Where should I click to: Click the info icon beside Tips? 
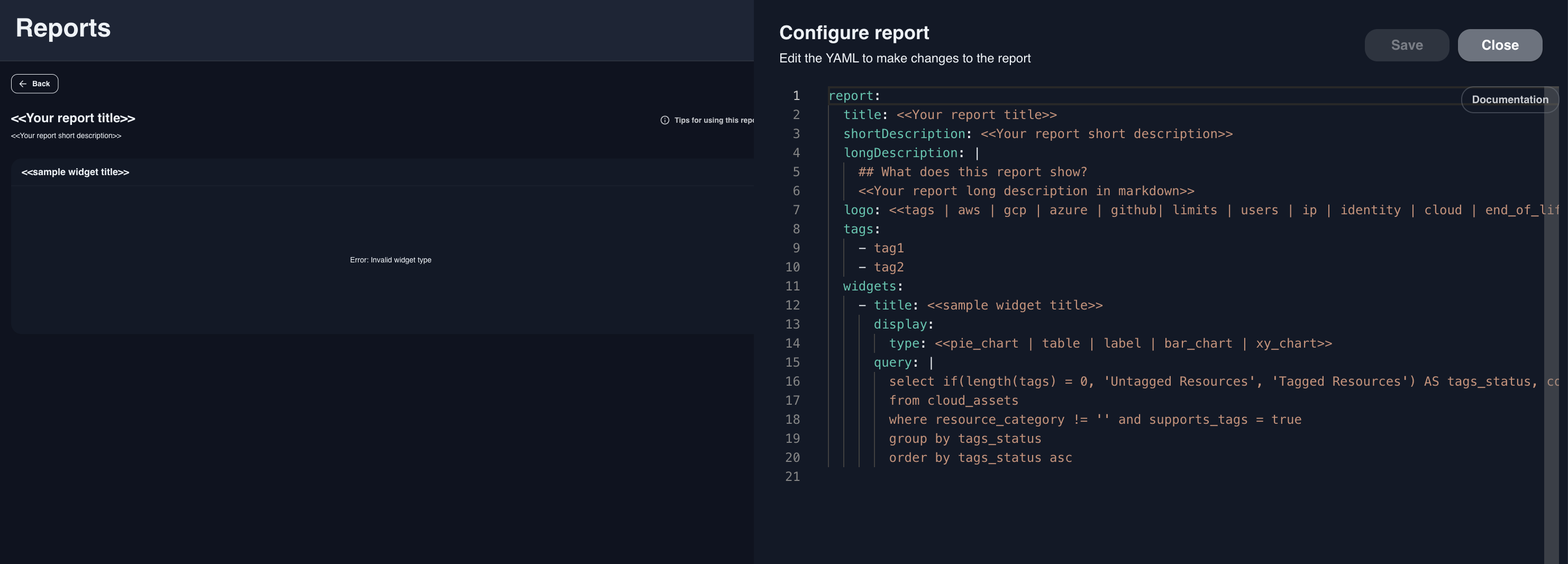(x=664, y=121)
